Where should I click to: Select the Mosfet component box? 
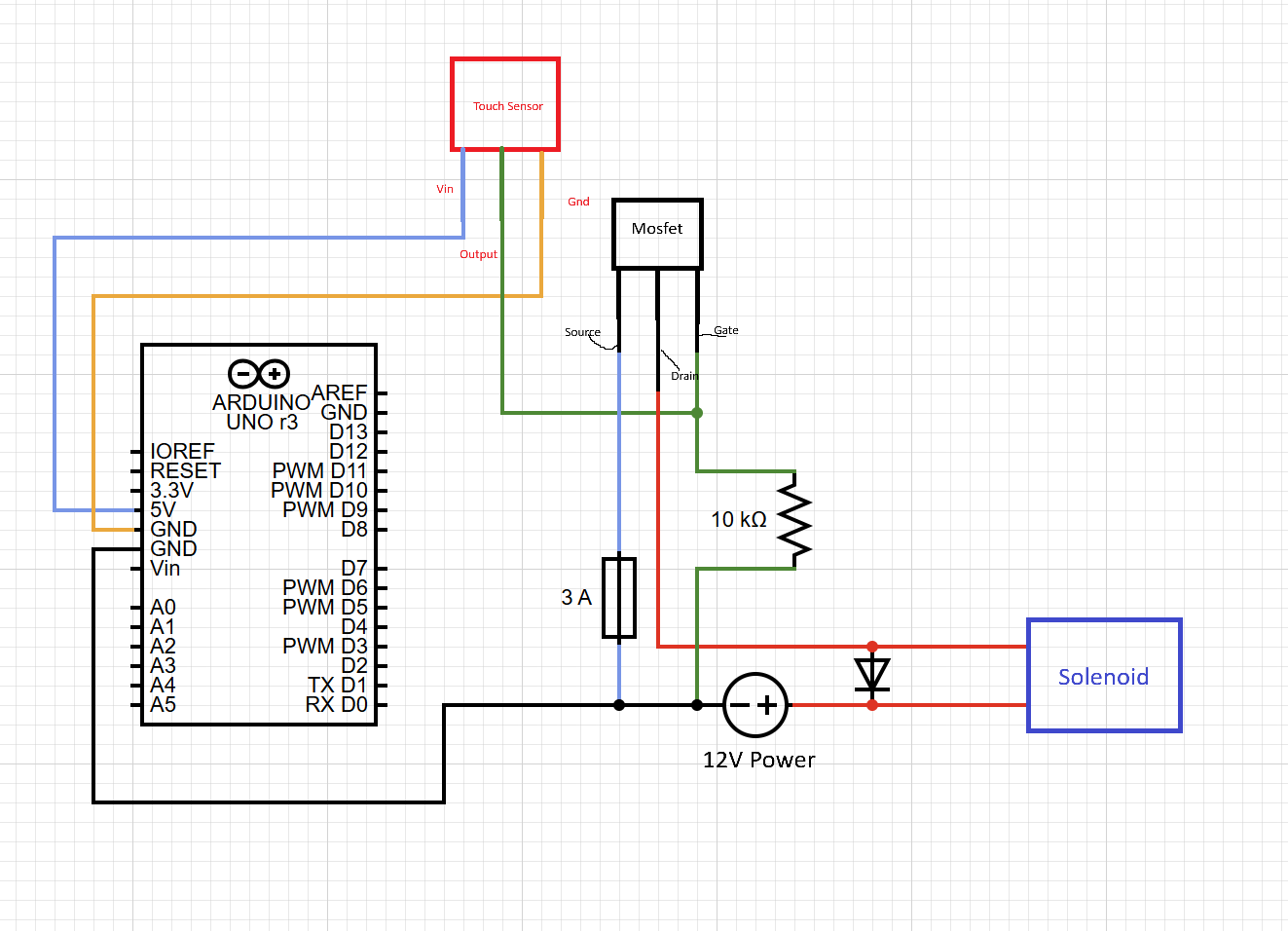(657, 234)
